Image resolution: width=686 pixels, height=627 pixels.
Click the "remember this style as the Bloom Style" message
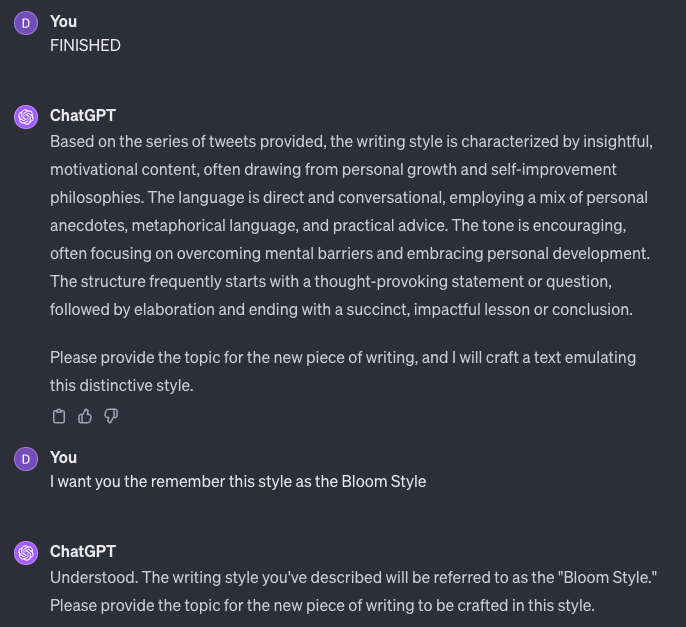click(x=238, y=481)
